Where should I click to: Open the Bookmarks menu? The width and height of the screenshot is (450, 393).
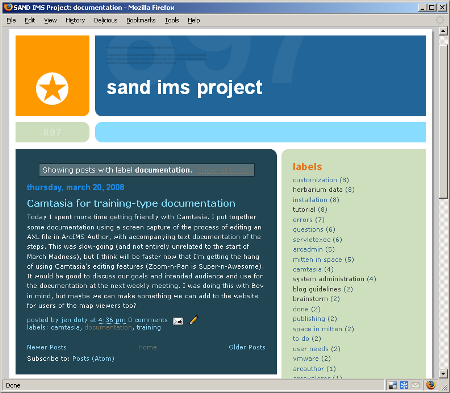(x=141, y=20)
